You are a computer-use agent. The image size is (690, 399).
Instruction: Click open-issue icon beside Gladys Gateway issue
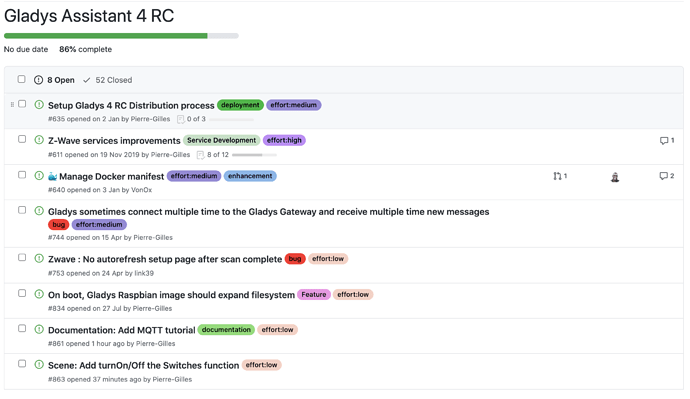tap(39, 211)
